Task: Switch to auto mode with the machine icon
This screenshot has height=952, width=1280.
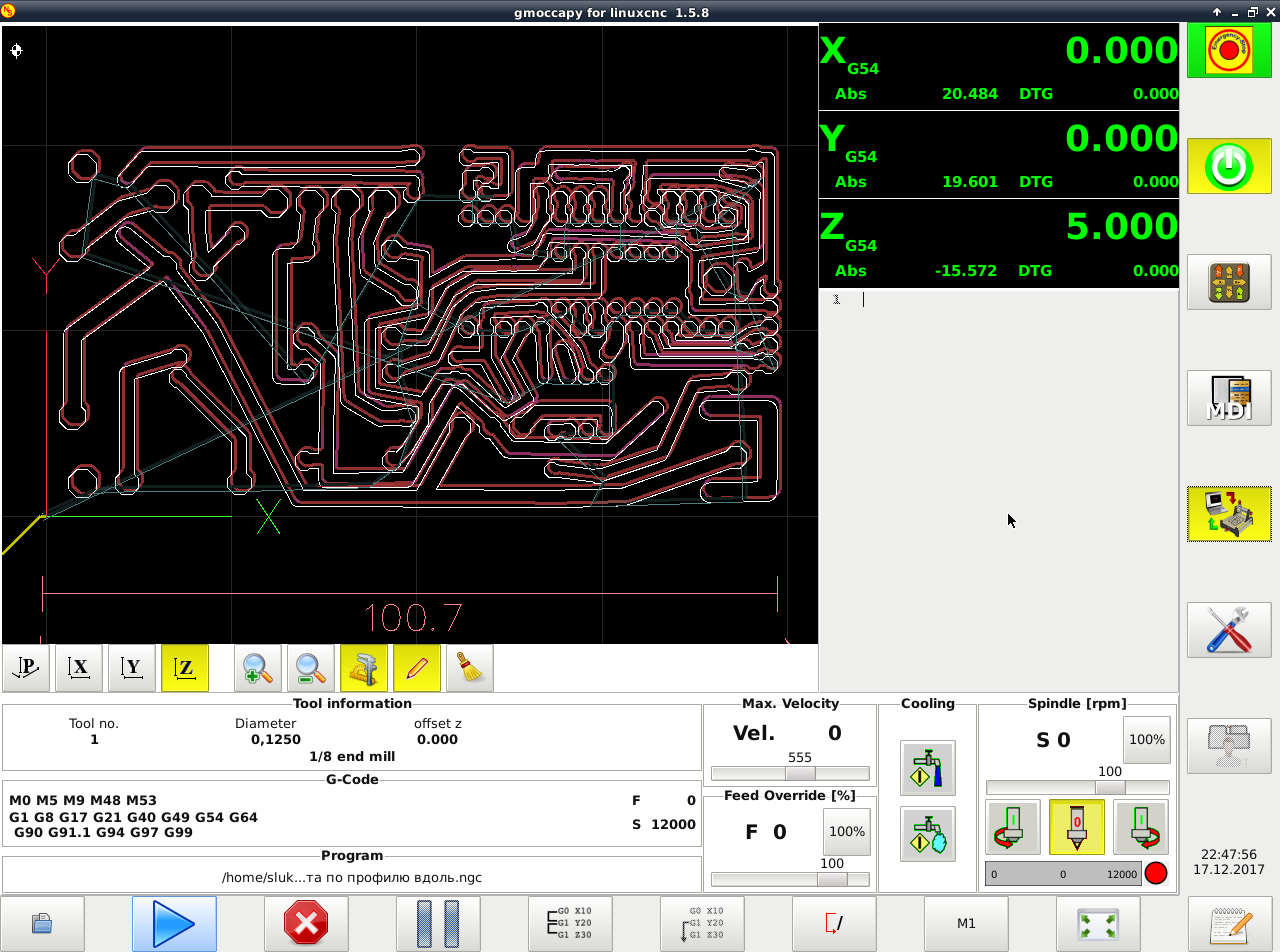Action: coord(1228,514)
